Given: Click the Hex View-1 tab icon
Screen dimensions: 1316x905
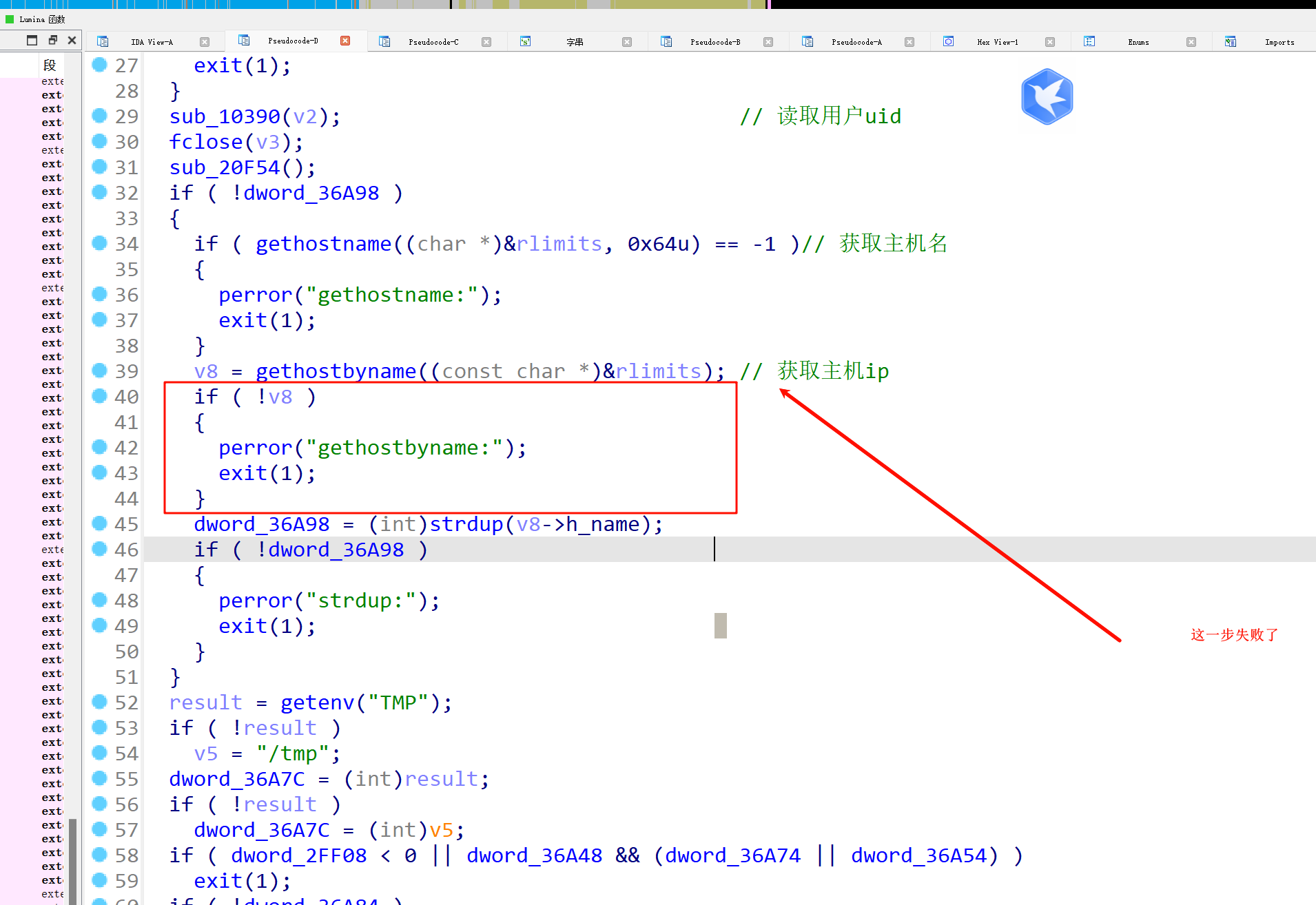Looking at the screenshot, I should [948, 41].
